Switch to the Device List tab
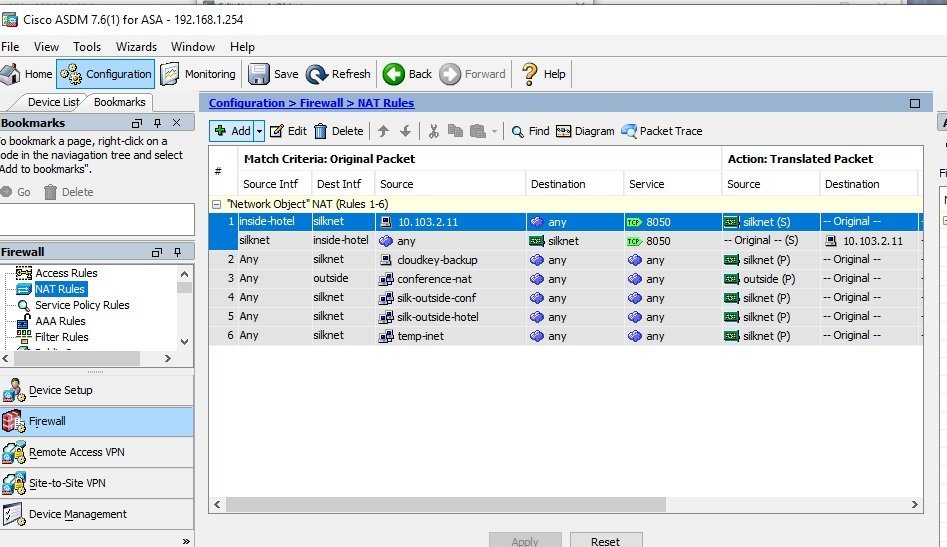The width and height of the screenshot is (947, 547). [x=53, y=102]
